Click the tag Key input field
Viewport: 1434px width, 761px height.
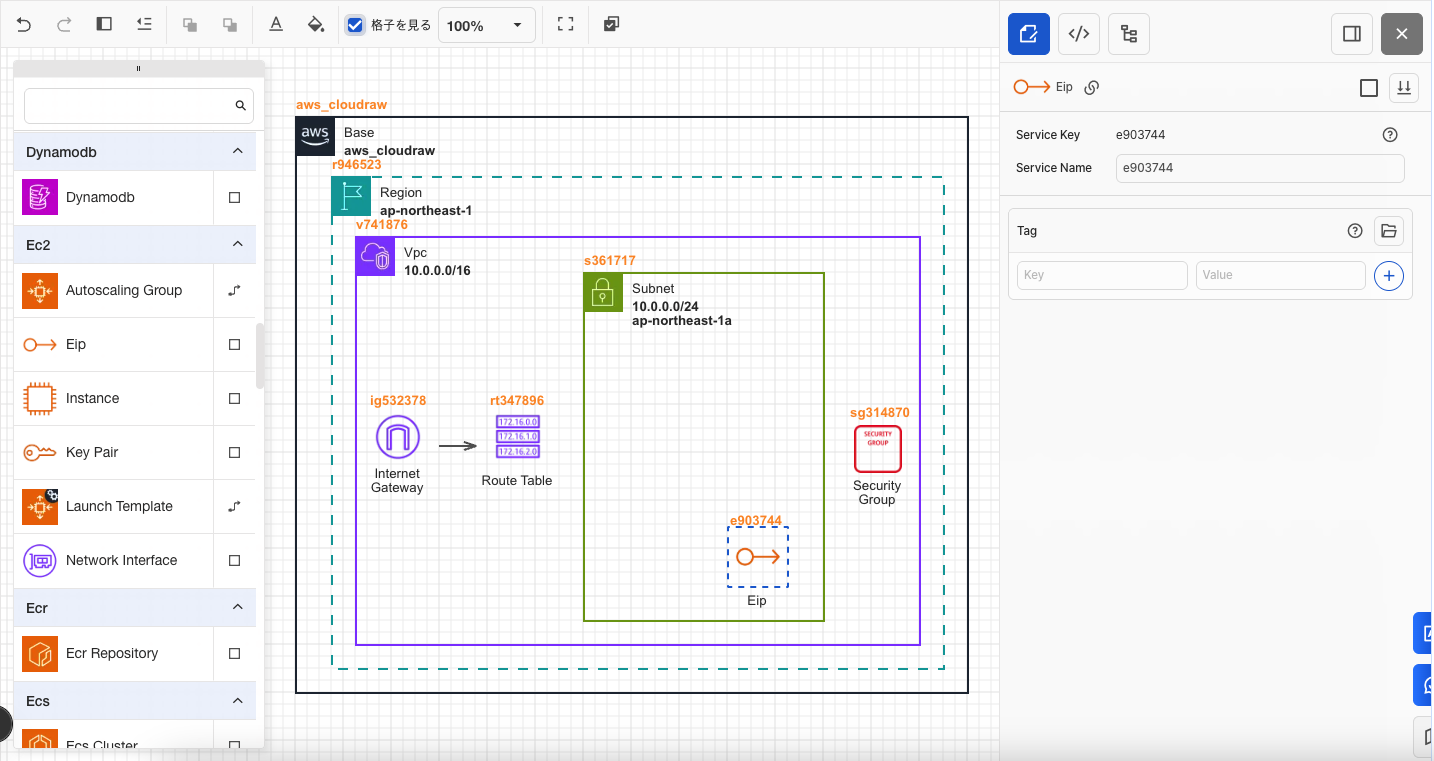pyautogui.click(x=1102, y=275)
